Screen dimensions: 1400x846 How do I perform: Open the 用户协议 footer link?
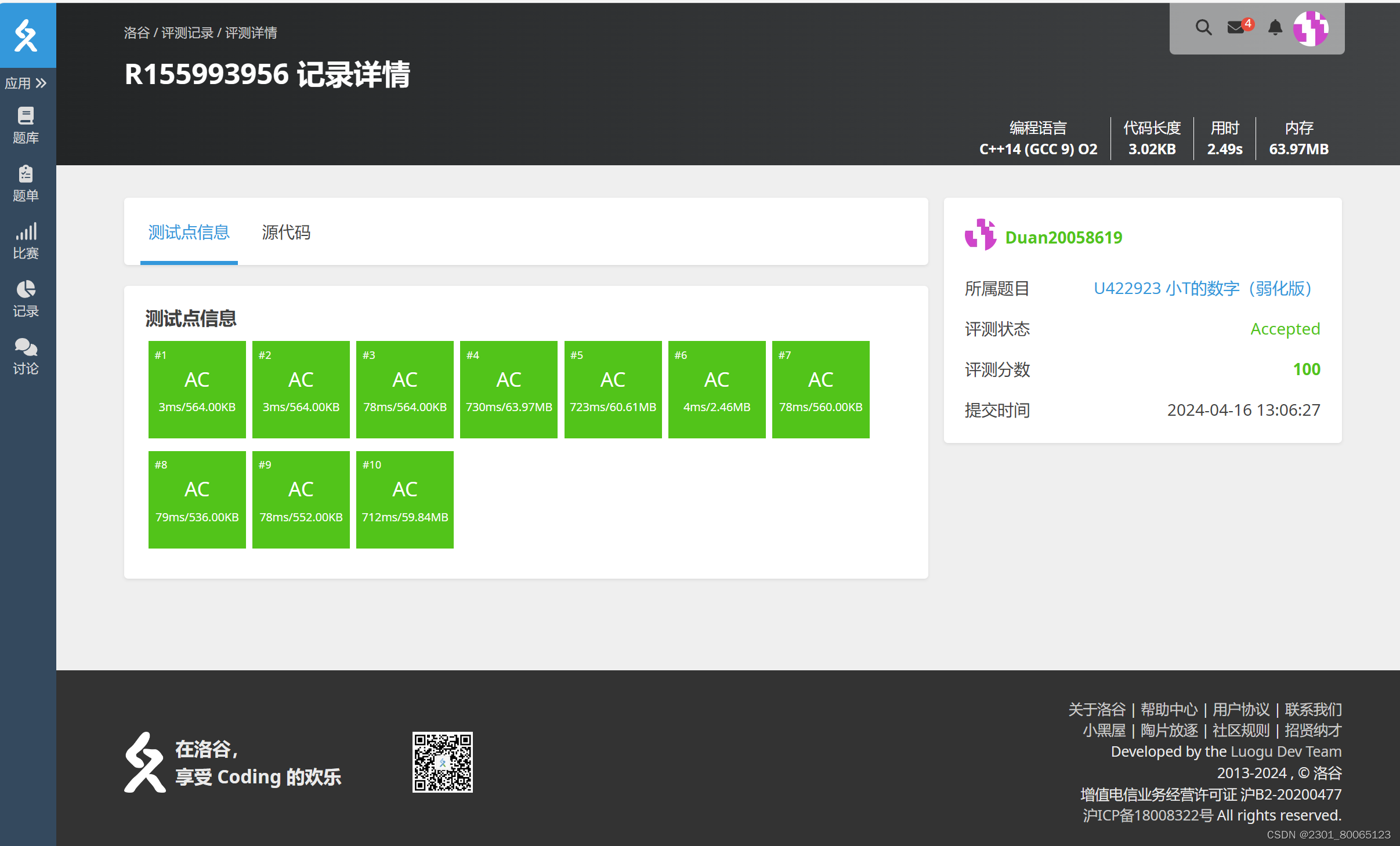click(1240, 709)
